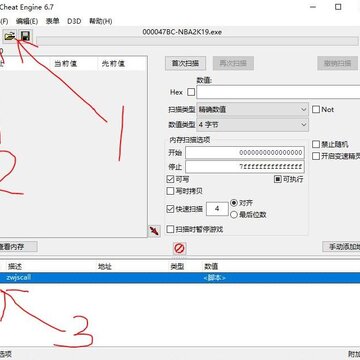Open the 编辑(E) menu
The width and height of the screenshot is (360, 360).
27,21
